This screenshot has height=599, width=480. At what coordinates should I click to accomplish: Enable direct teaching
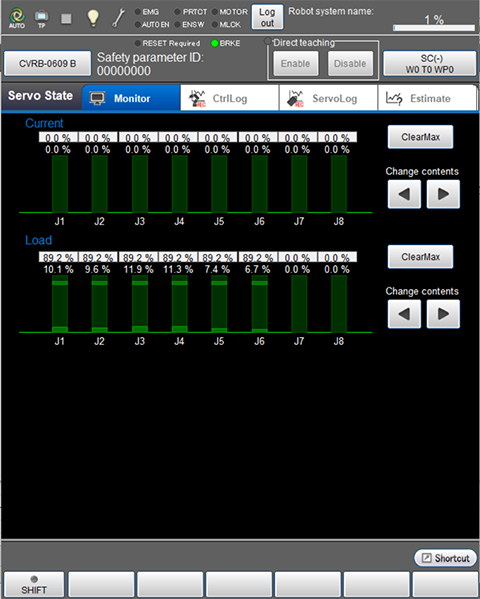click(x=295, y=63)
